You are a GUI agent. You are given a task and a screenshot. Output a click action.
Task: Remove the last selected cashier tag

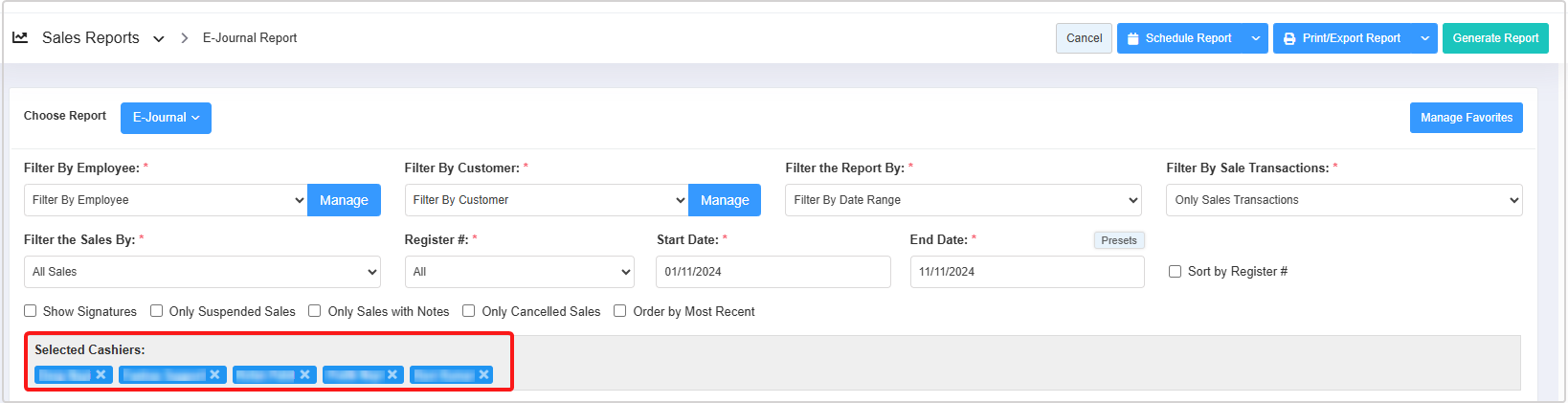pos(483,374)
